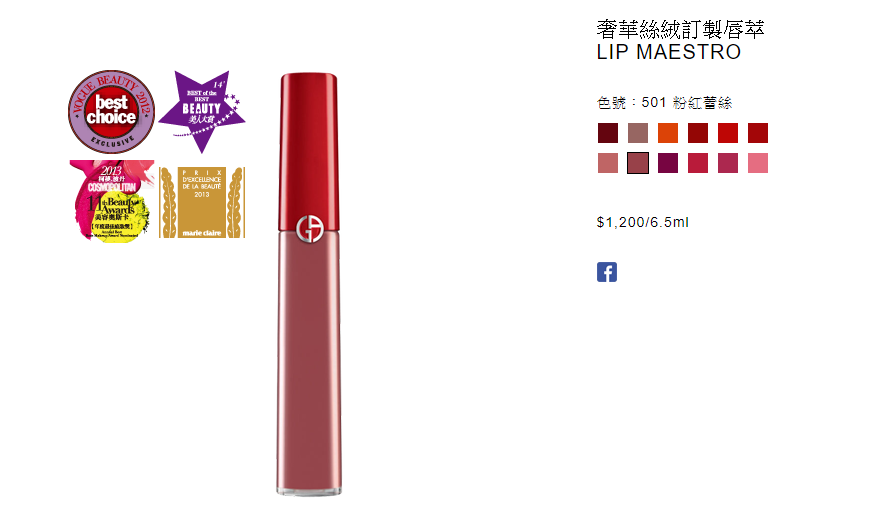This screenshot has height=513, width=872.
Task: Pick the bright red fifth swatch, top row
Action: [x=728, y=134]
